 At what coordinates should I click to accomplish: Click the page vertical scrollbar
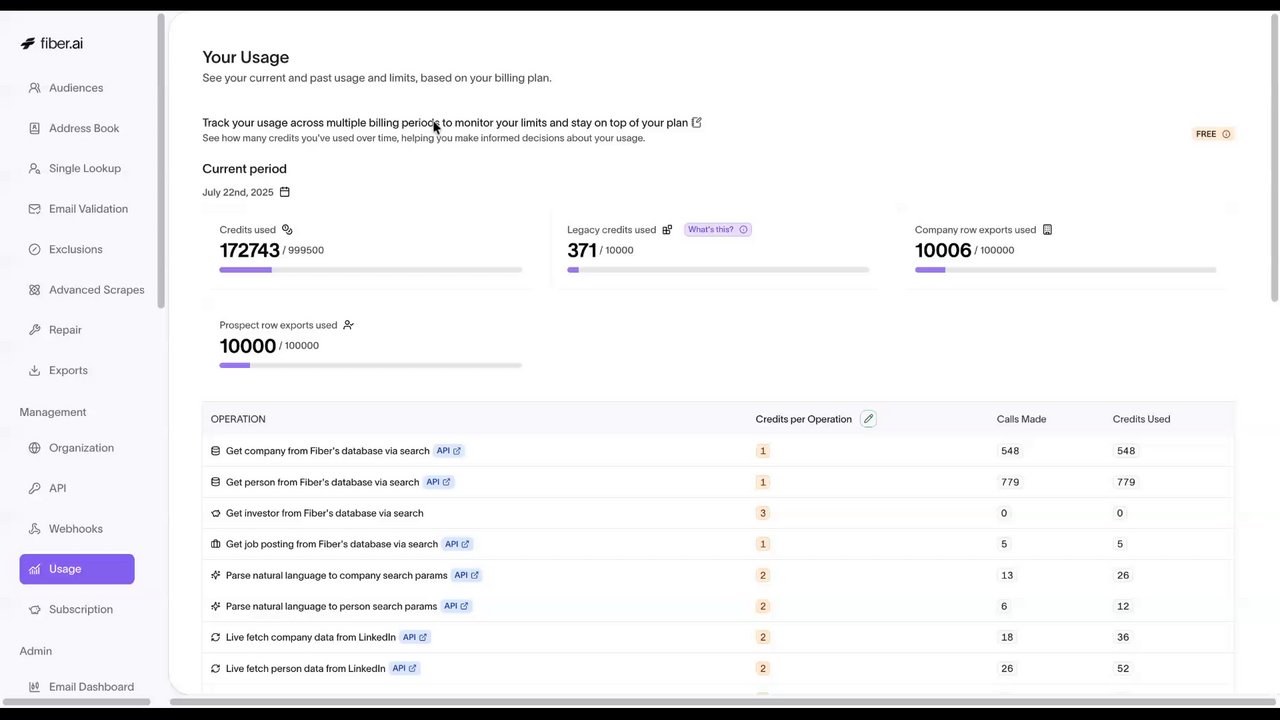1274,160
